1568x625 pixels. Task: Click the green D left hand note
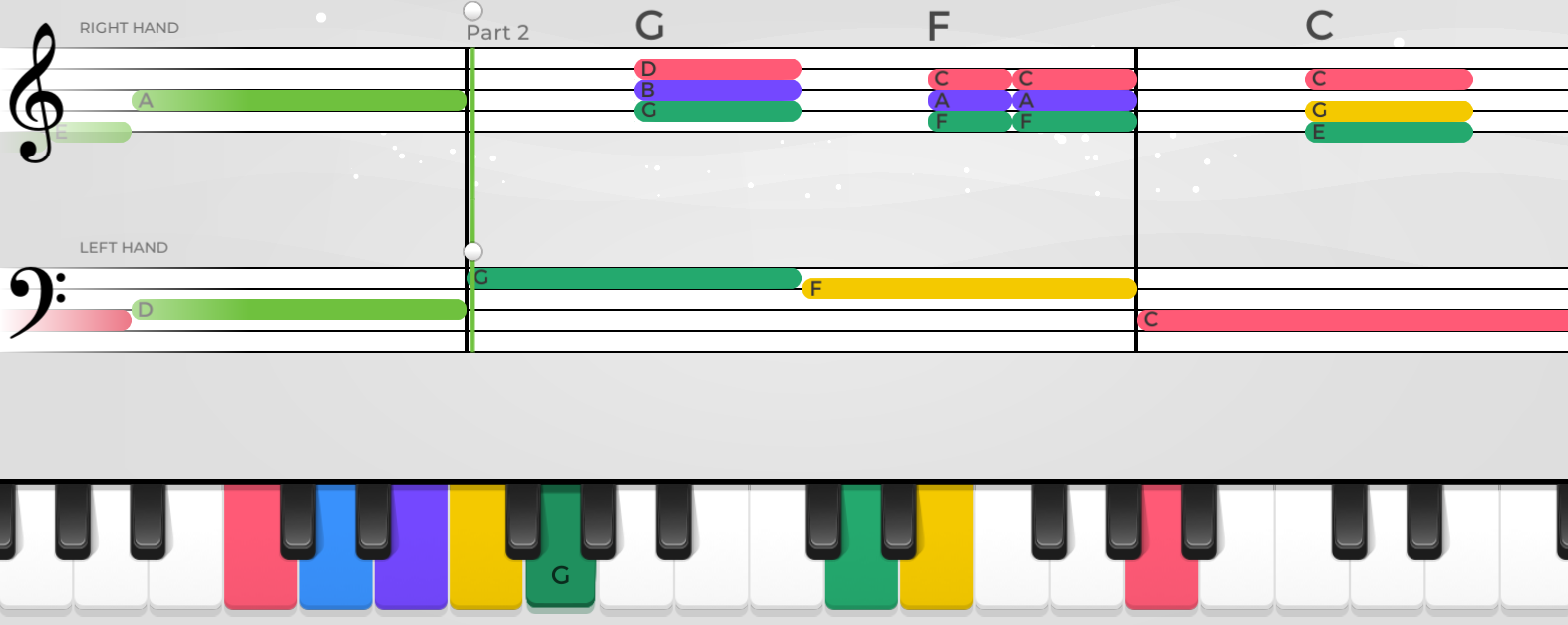click(x=299, y=310)
